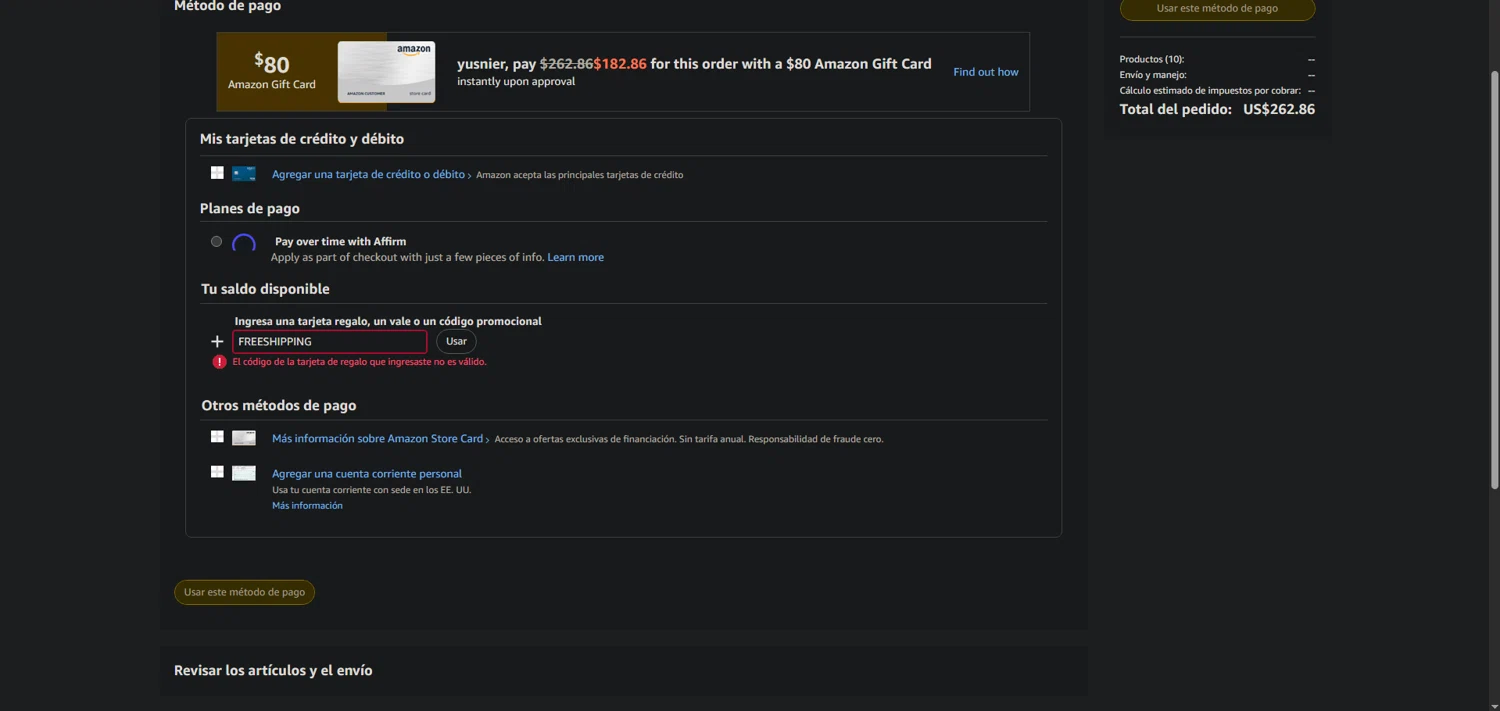Click the red error alert icon

click(x=219, y=362)
